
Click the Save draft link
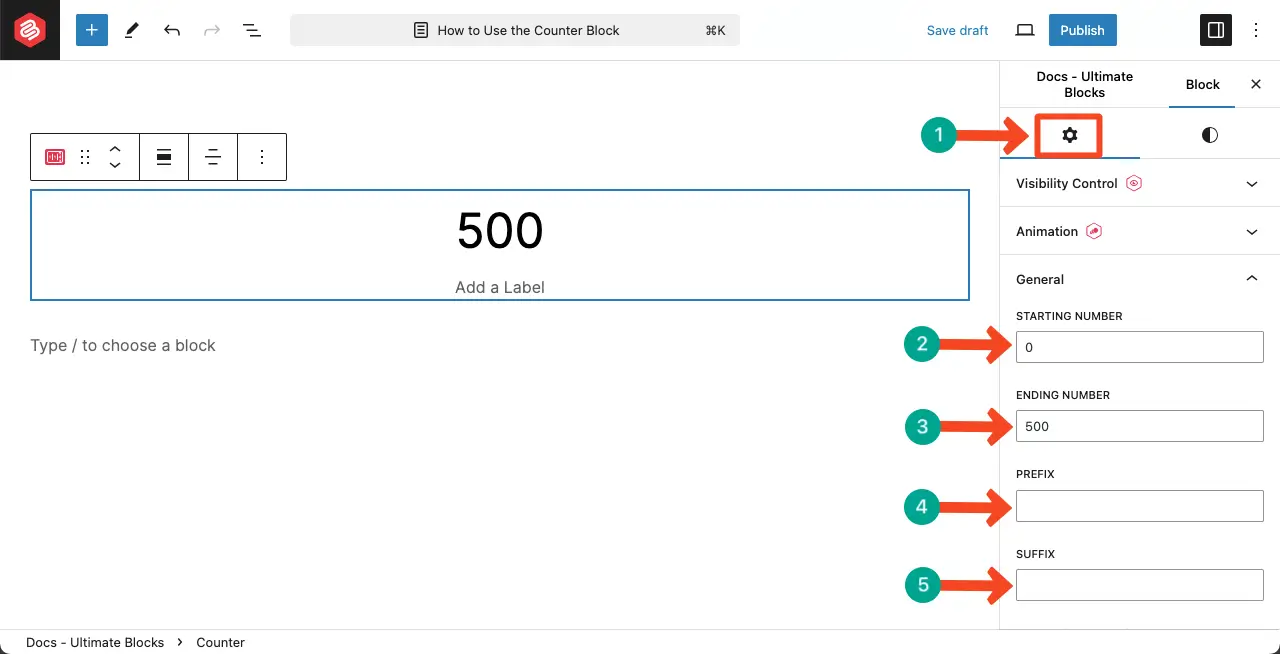point(957,30)
